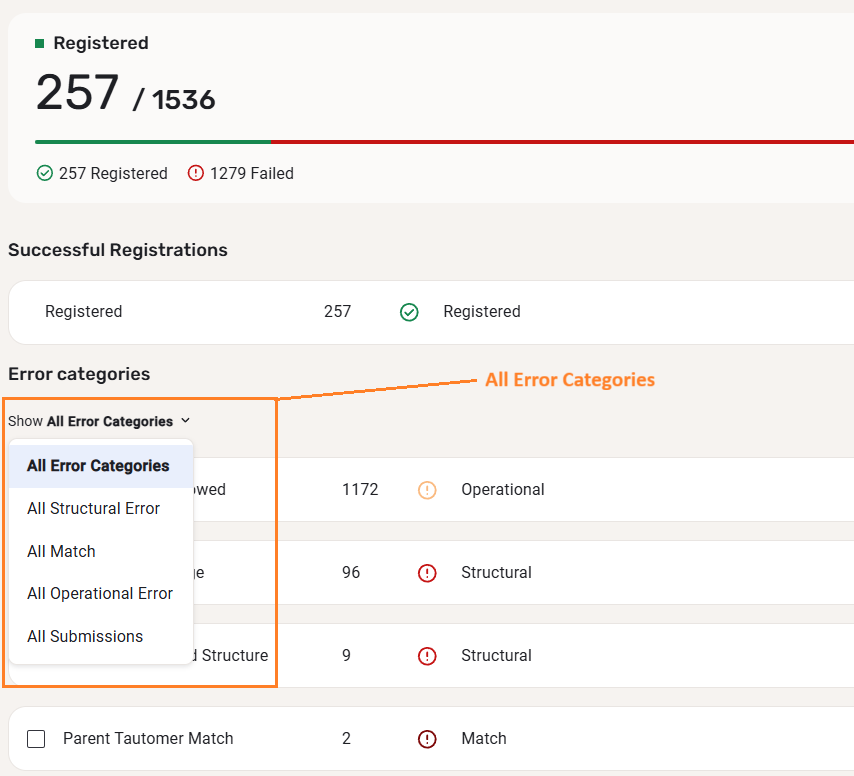Click the orange warning icon beside Operational

click(x=427, y=490)
